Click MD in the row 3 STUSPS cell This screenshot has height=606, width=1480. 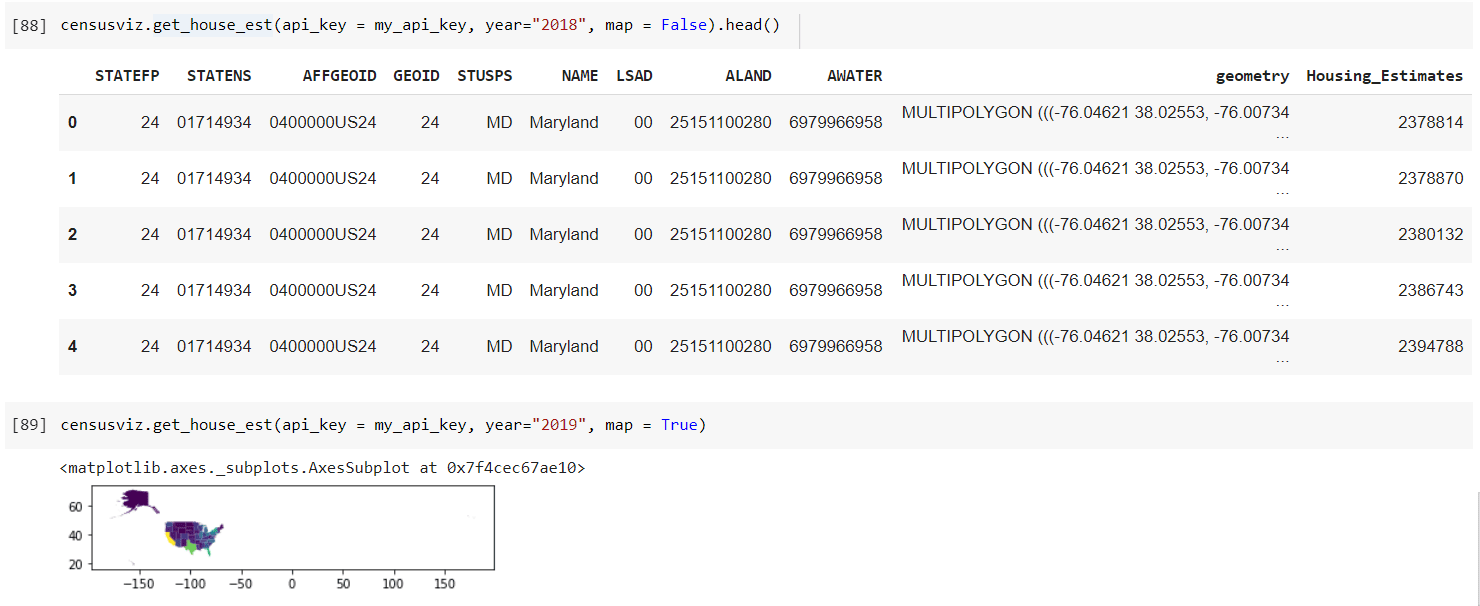(x=499, y=290)
